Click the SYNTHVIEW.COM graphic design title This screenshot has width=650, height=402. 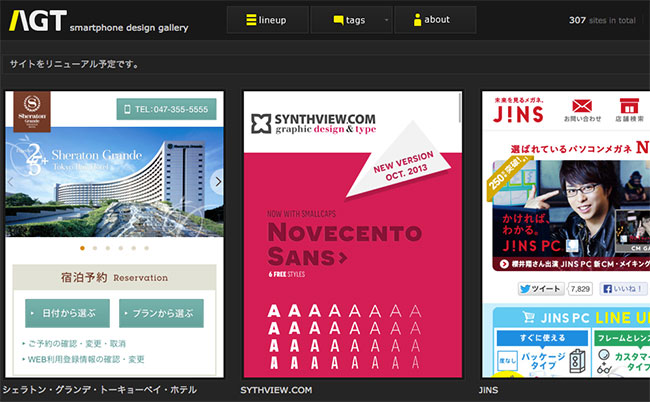coord(325,124)
